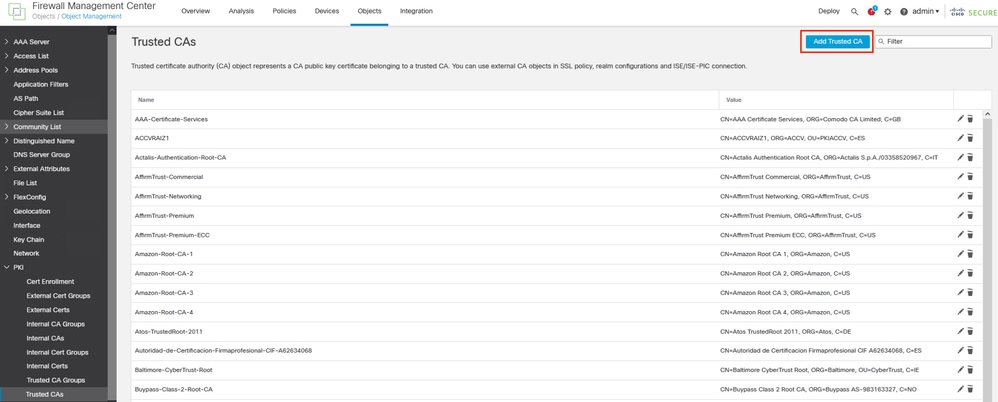
Task: Open the admin user dropdown
Action: [x=926, y=11]
